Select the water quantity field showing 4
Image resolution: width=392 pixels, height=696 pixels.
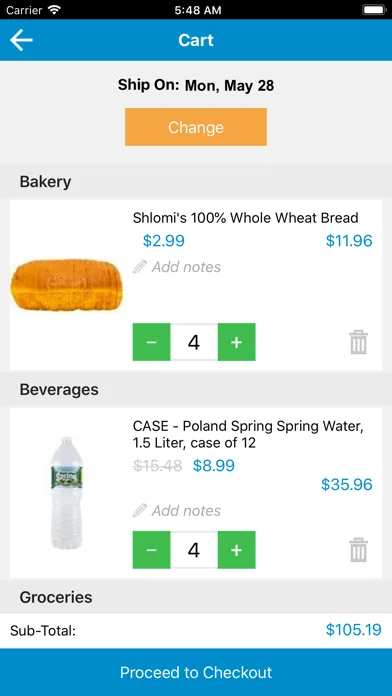[194, 550]
